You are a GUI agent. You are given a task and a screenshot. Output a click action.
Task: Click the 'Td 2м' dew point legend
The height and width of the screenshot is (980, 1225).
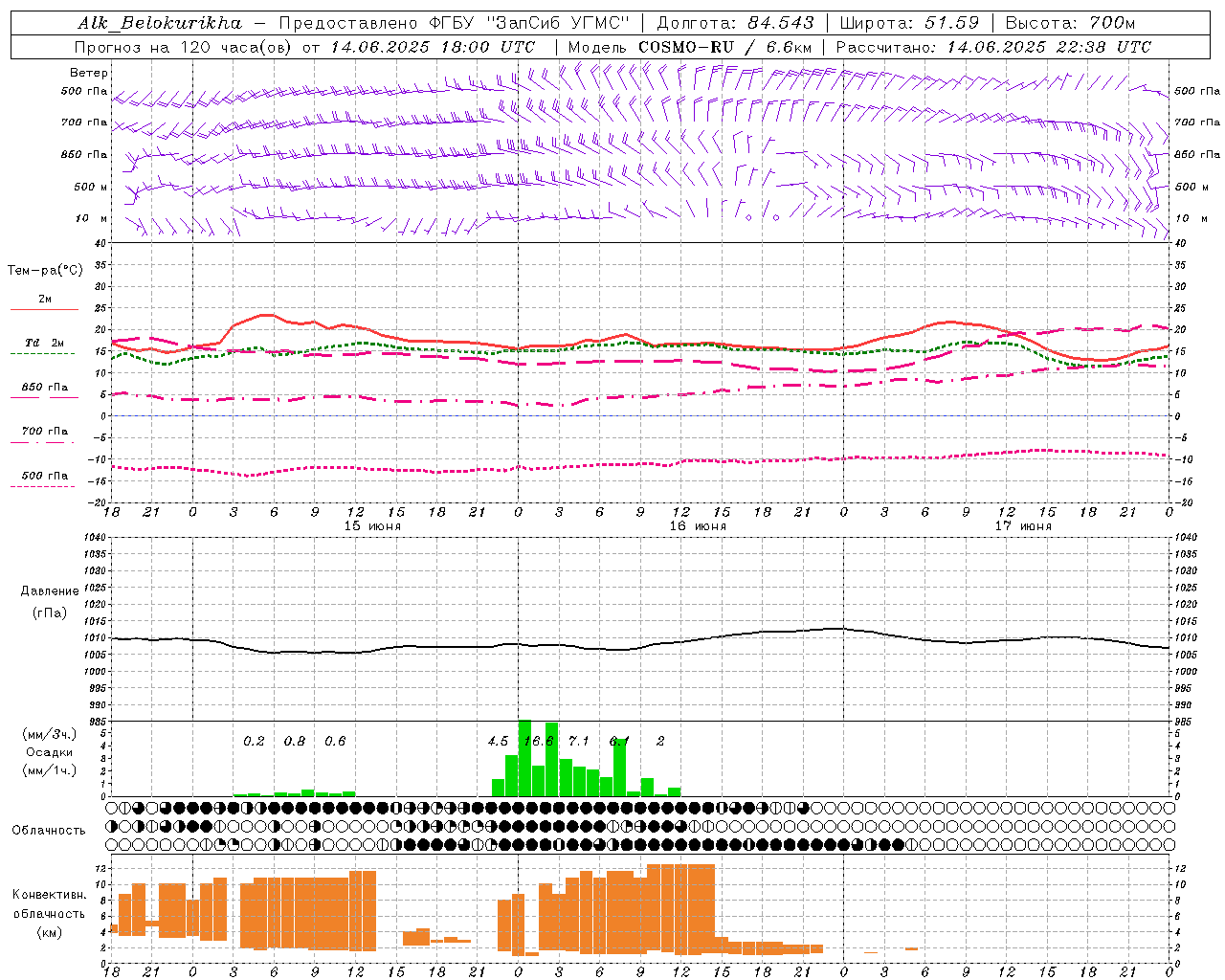pyautogui.click(x=45, y=343)
